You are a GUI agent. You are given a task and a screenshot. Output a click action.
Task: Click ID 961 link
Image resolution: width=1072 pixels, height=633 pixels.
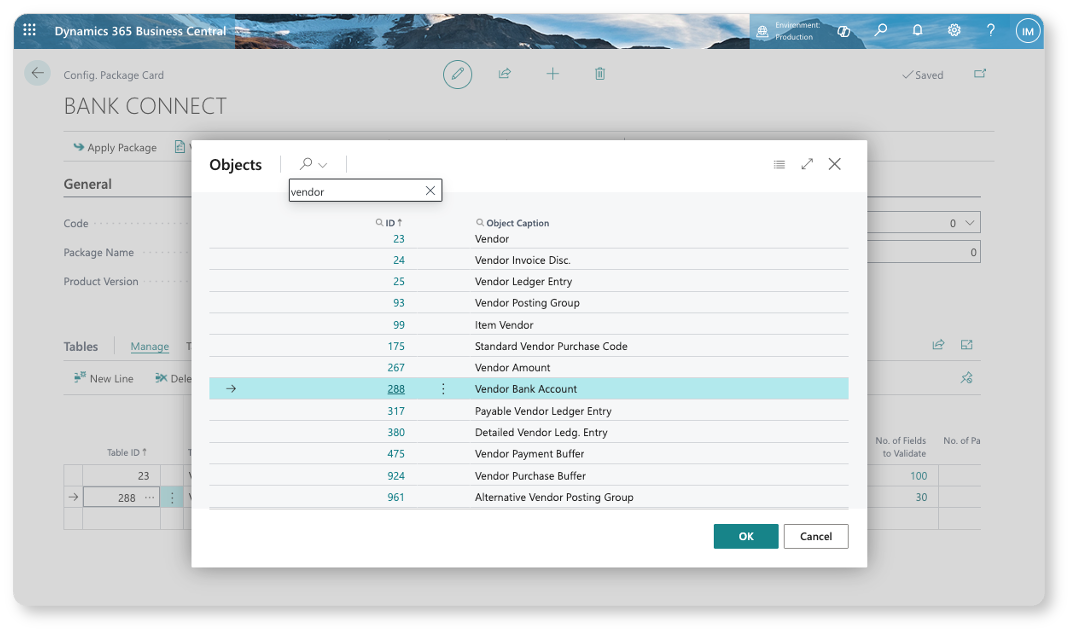pyautogui.click(x=396, y=497)
